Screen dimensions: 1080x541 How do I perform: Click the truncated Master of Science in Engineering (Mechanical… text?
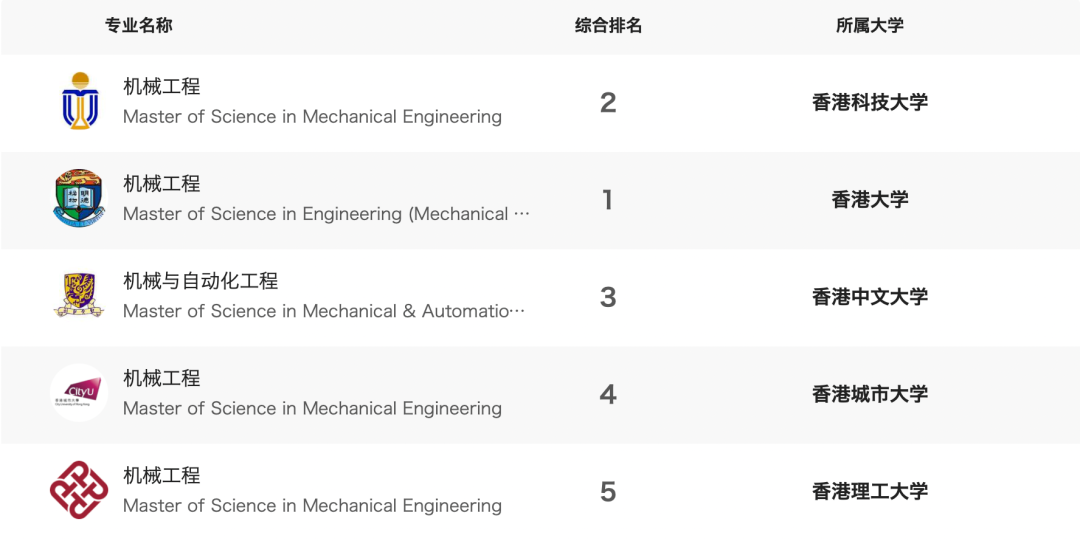point(326,214)
